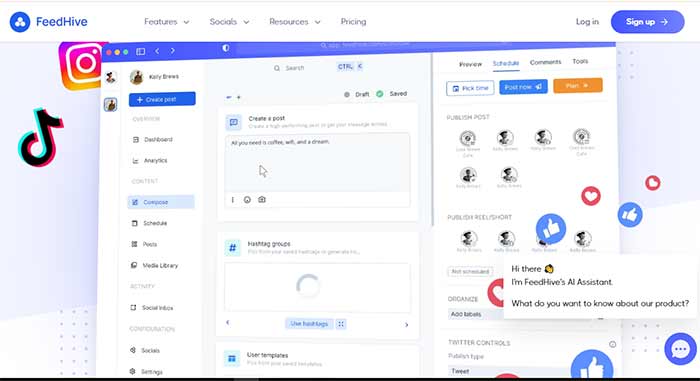Click the Use hashtags button
700x381 pixels.
(x=309, y=324)
